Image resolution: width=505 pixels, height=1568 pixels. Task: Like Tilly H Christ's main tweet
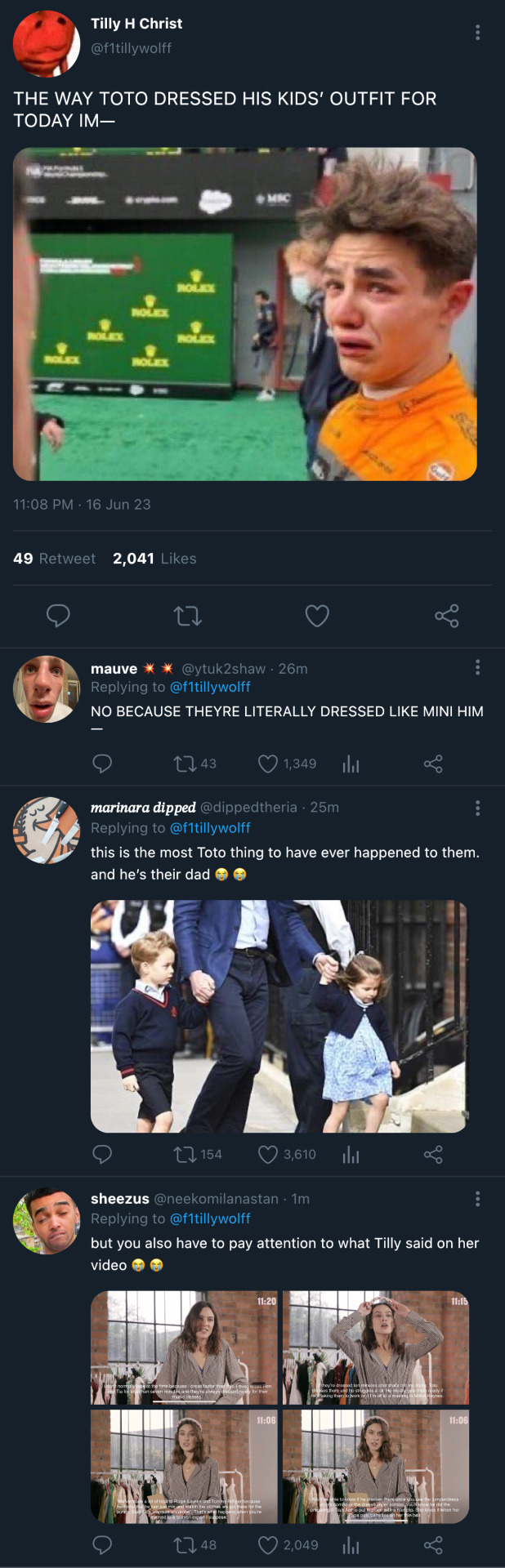click(x=317, y=616)
